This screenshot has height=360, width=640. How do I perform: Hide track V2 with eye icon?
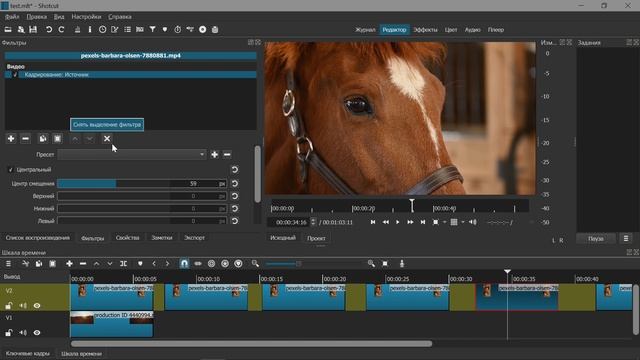tap(37, 306)
